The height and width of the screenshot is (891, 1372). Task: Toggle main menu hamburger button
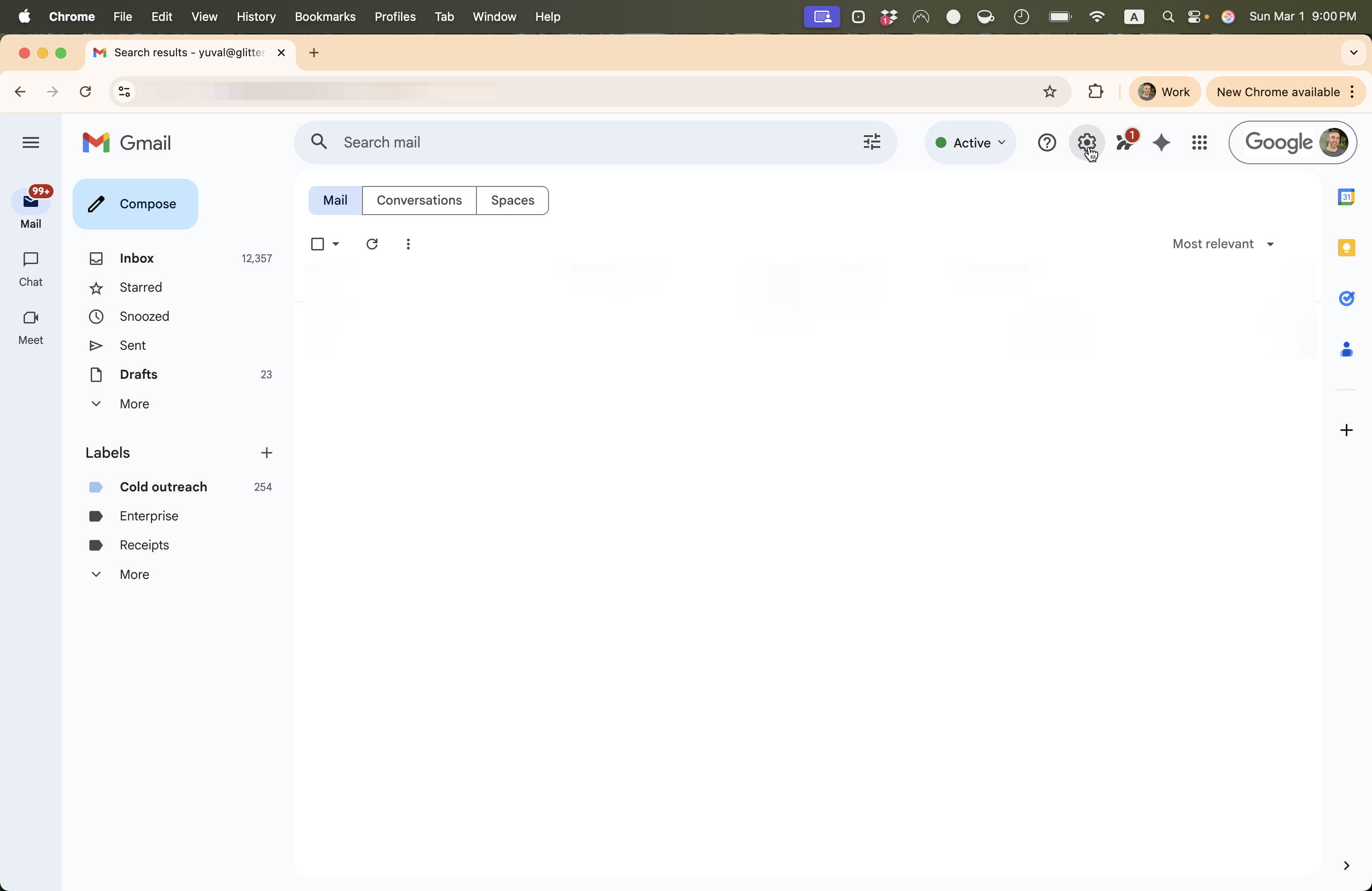[30, 142]
